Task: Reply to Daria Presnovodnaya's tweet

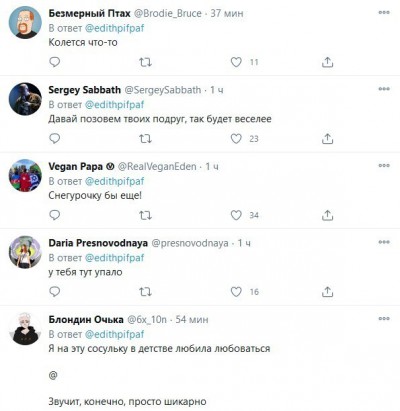Action: click(x=55, y=292)
